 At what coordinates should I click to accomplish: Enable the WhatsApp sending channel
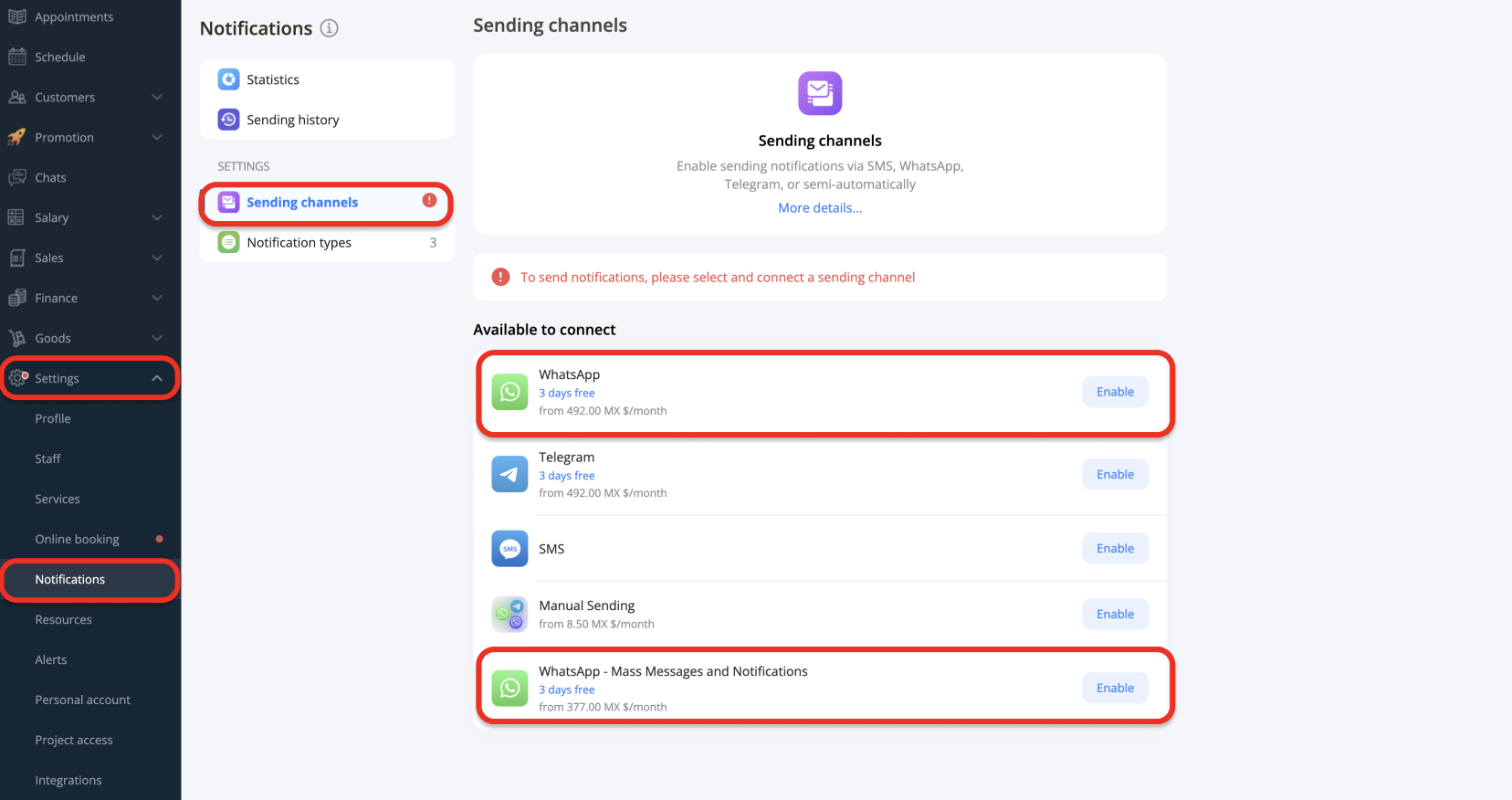click(x=1115, y=392)
